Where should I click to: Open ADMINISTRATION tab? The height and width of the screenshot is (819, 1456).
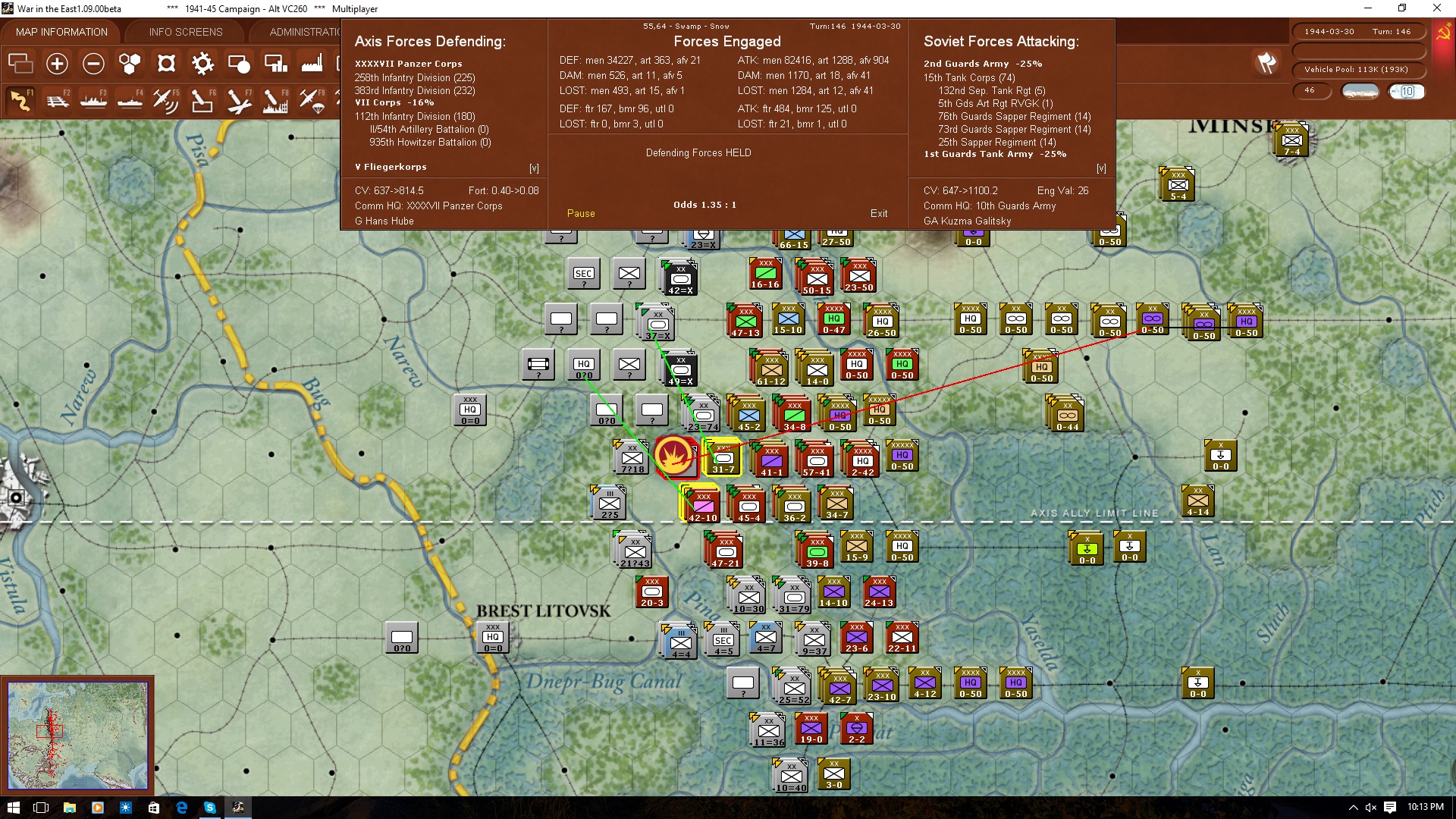[x=305, y=32]
